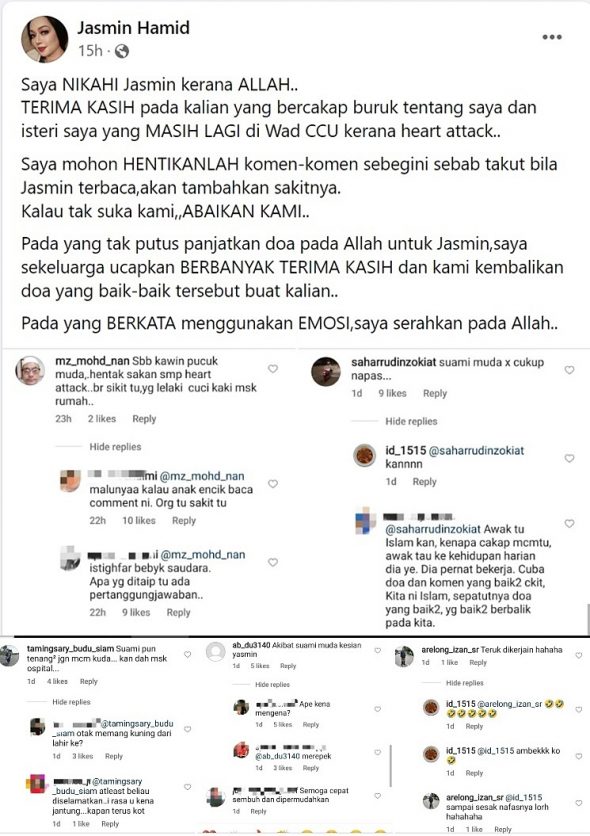Like tamingsary_budu_siam's comment heart
This screenshot has height=836, width=590.
188,654
